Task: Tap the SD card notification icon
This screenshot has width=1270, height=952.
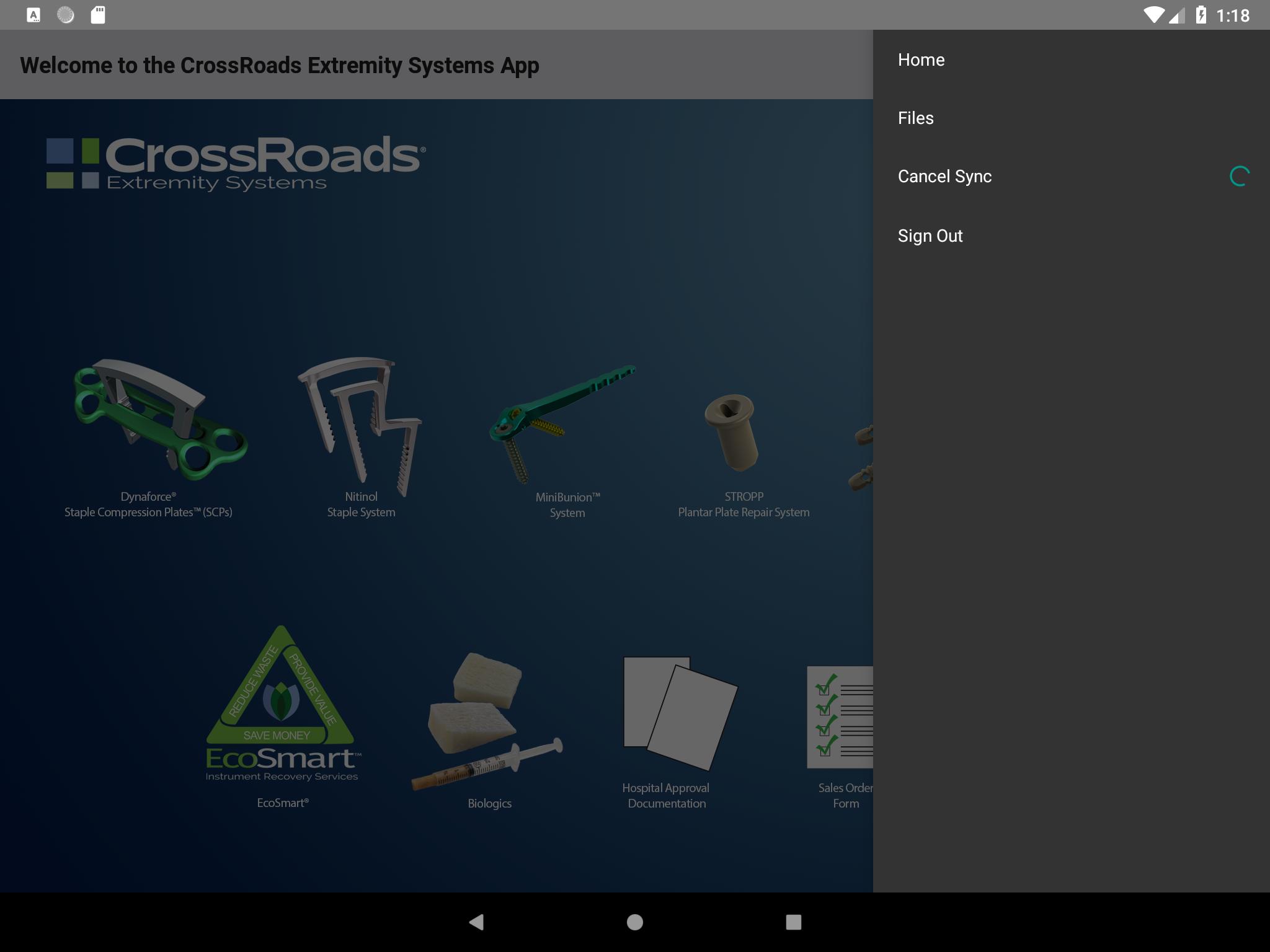Action: click(x=98, y=15)
